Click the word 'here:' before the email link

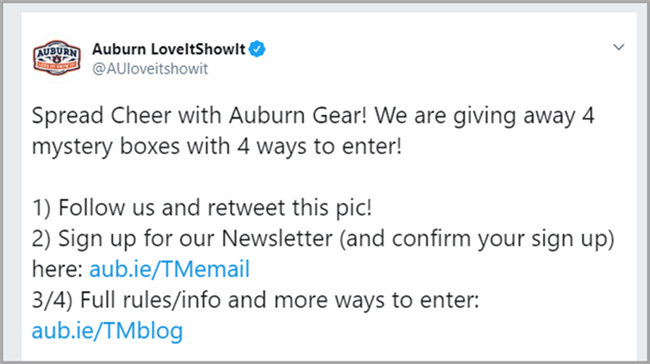tap(58, 269)
